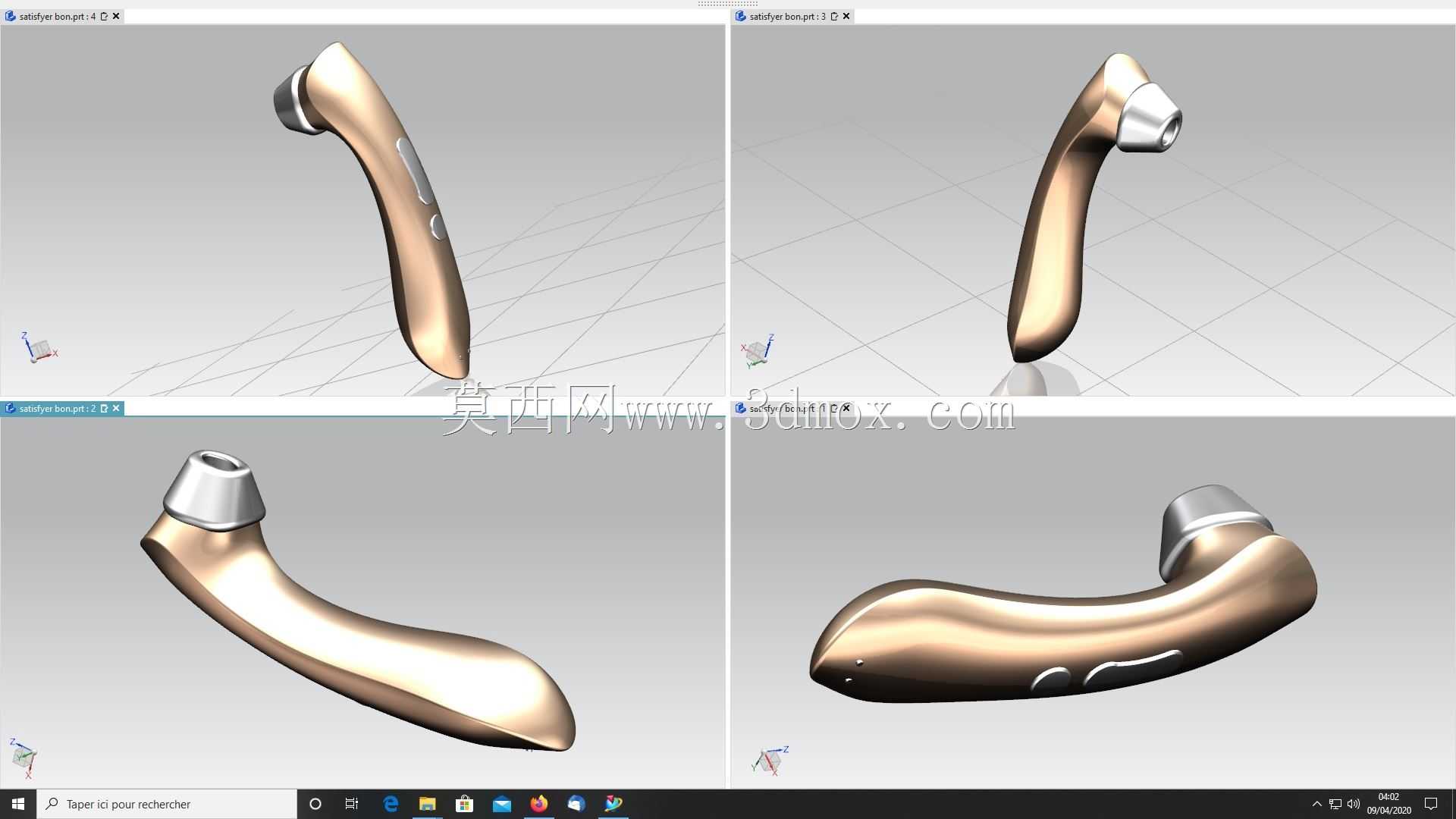
Task: Open File Explorer from the taskbar
Action: (x=428, y=804)
